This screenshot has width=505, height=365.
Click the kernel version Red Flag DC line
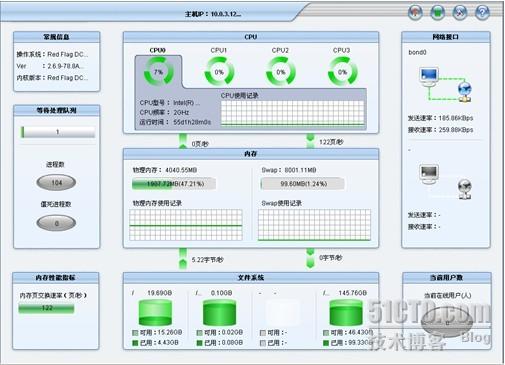[52, 78]
